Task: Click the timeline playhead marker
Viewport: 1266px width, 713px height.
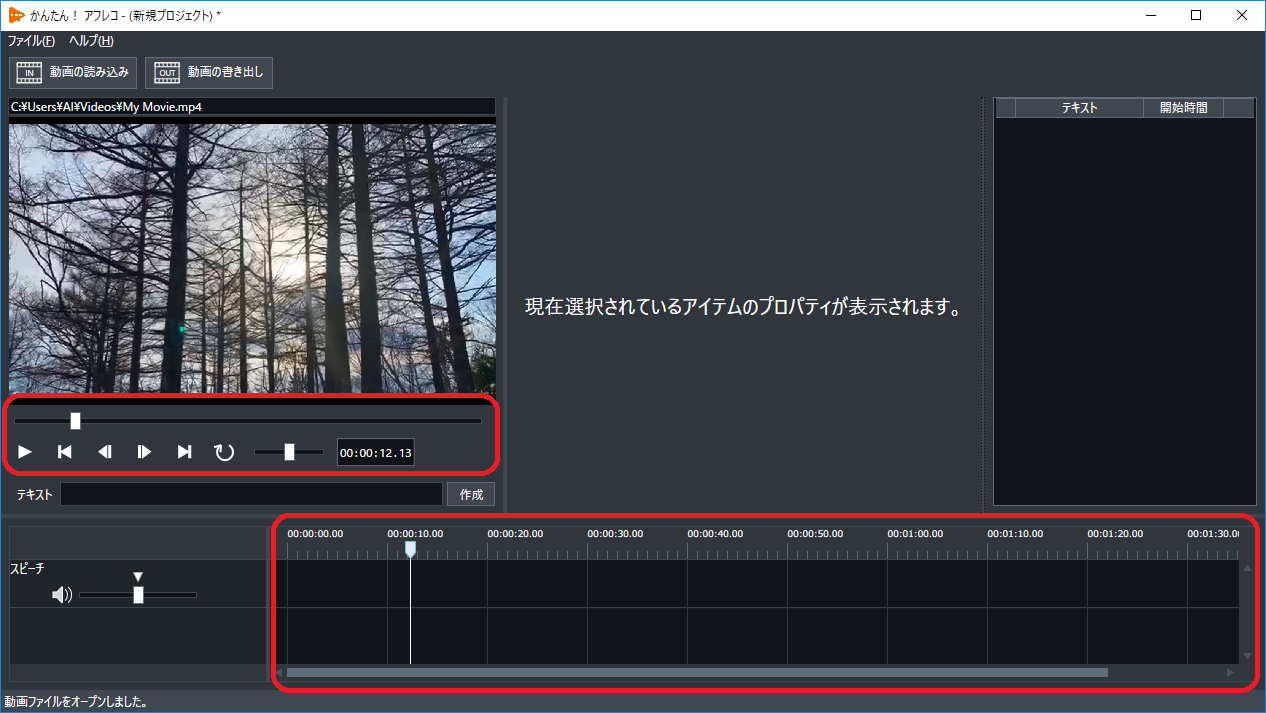Action: pyautogui.click(x=410, y=549)
